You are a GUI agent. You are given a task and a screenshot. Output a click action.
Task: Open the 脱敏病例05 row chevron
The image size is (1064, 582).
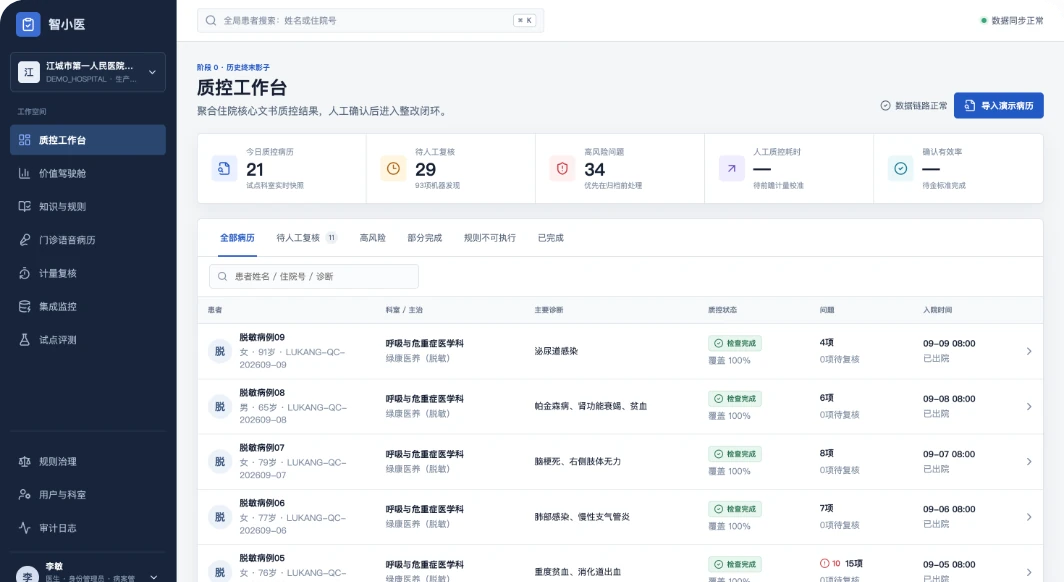(x=1029, y=572)
